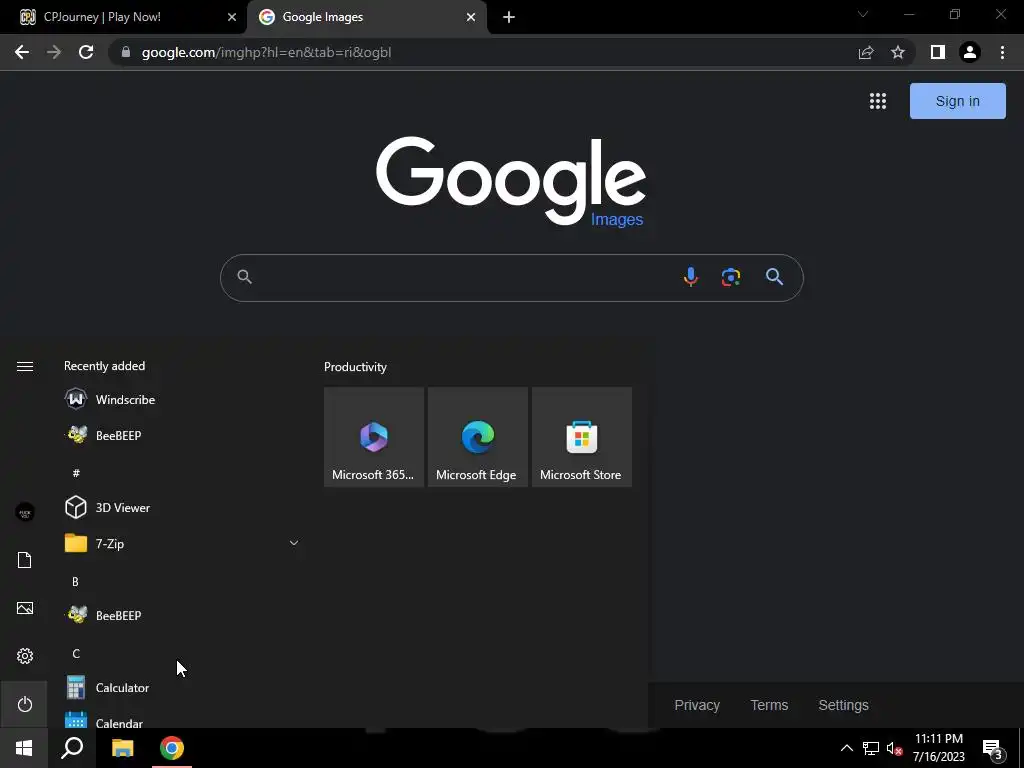Click the Windows Start button
Viewport: 1024px width, 768px height.
(24, 748)
